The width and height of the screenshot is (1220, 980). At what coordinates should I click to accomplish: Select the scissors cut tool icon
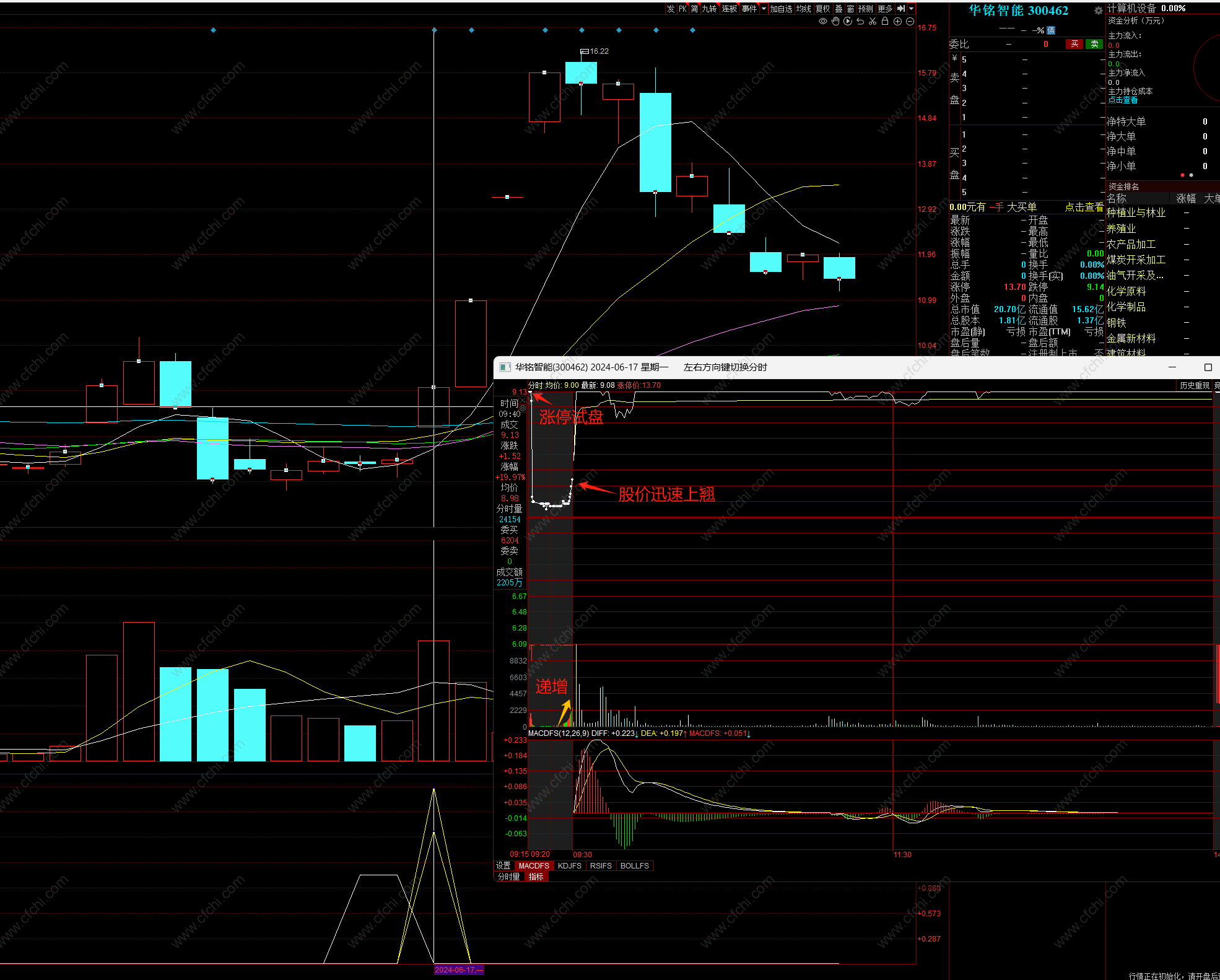873,21
